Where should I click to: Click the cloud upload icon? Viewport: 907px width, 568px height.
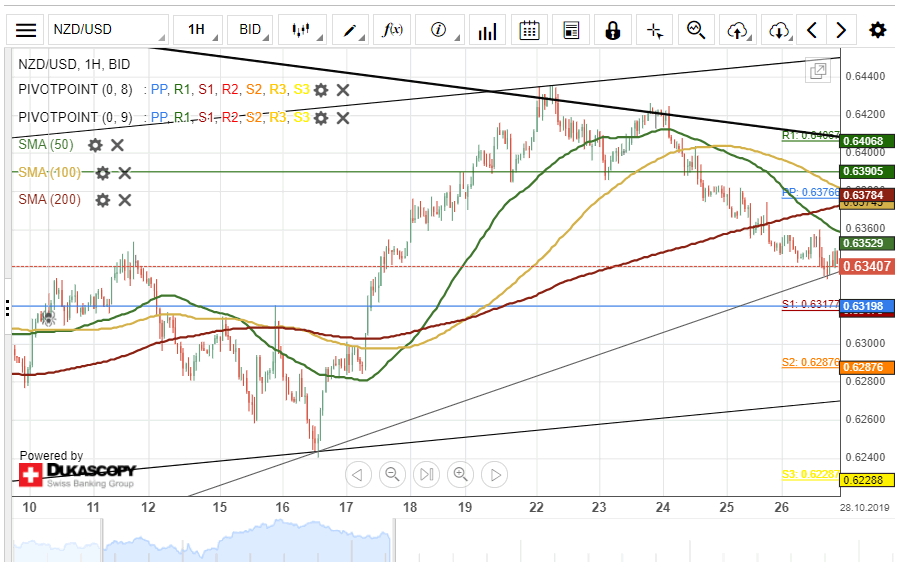coord(738,30)
